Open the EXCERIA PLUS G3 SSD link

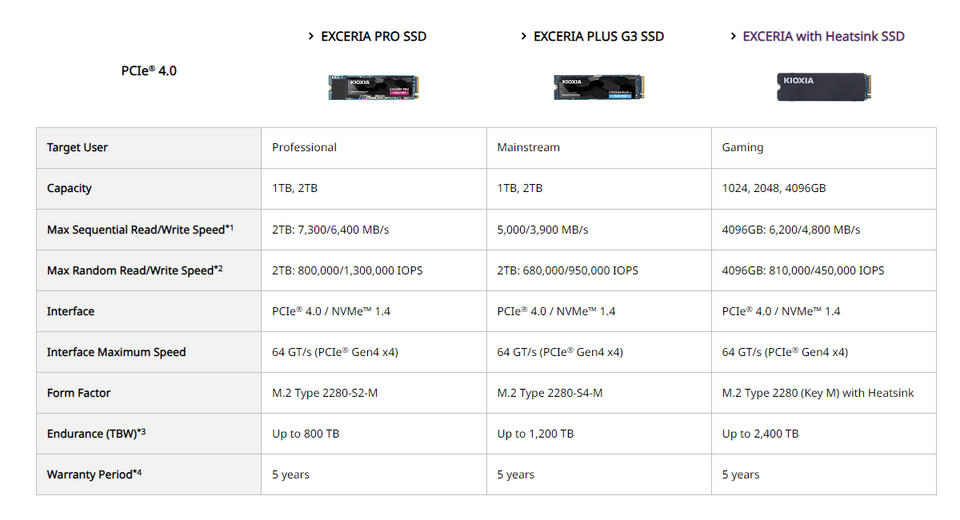(599, 37)
